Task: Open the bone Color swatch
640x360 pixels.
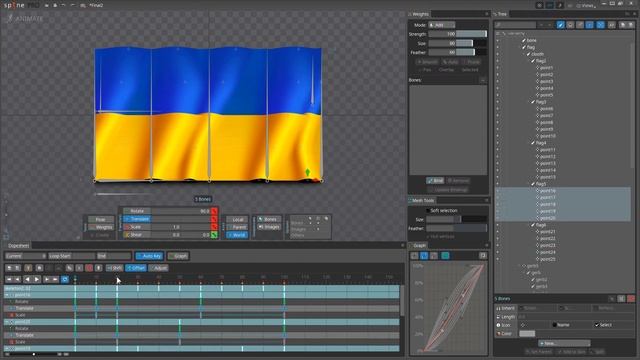Action: 527,333
